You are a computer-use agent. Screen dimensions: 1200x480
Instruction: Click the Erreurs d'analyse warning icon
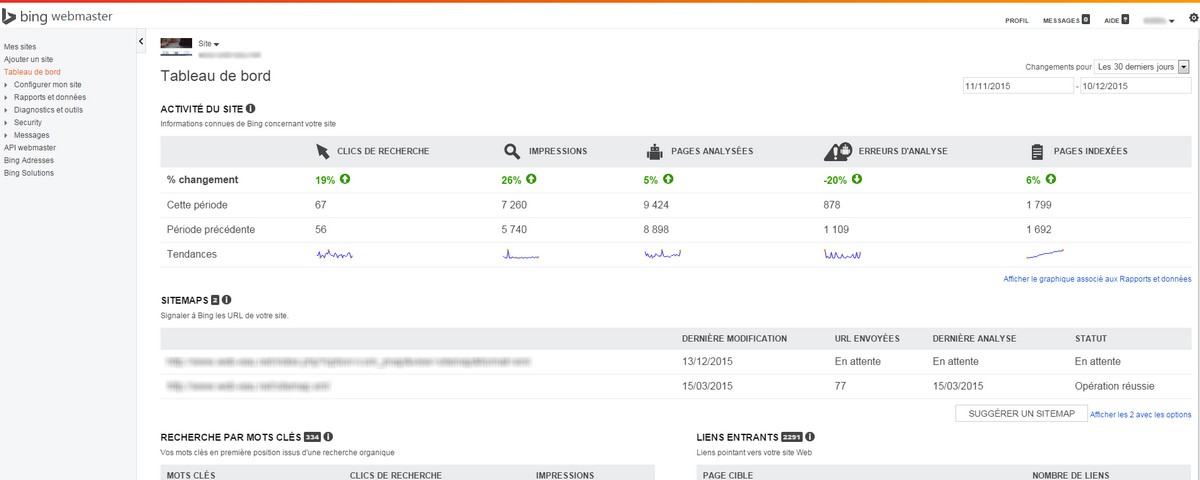[837, 151]
